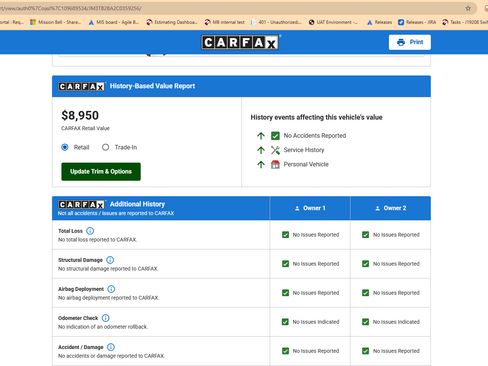Screen dimensions: 488x366
Task: Click the up arrow beside Service History
Action: click(261, 150)
